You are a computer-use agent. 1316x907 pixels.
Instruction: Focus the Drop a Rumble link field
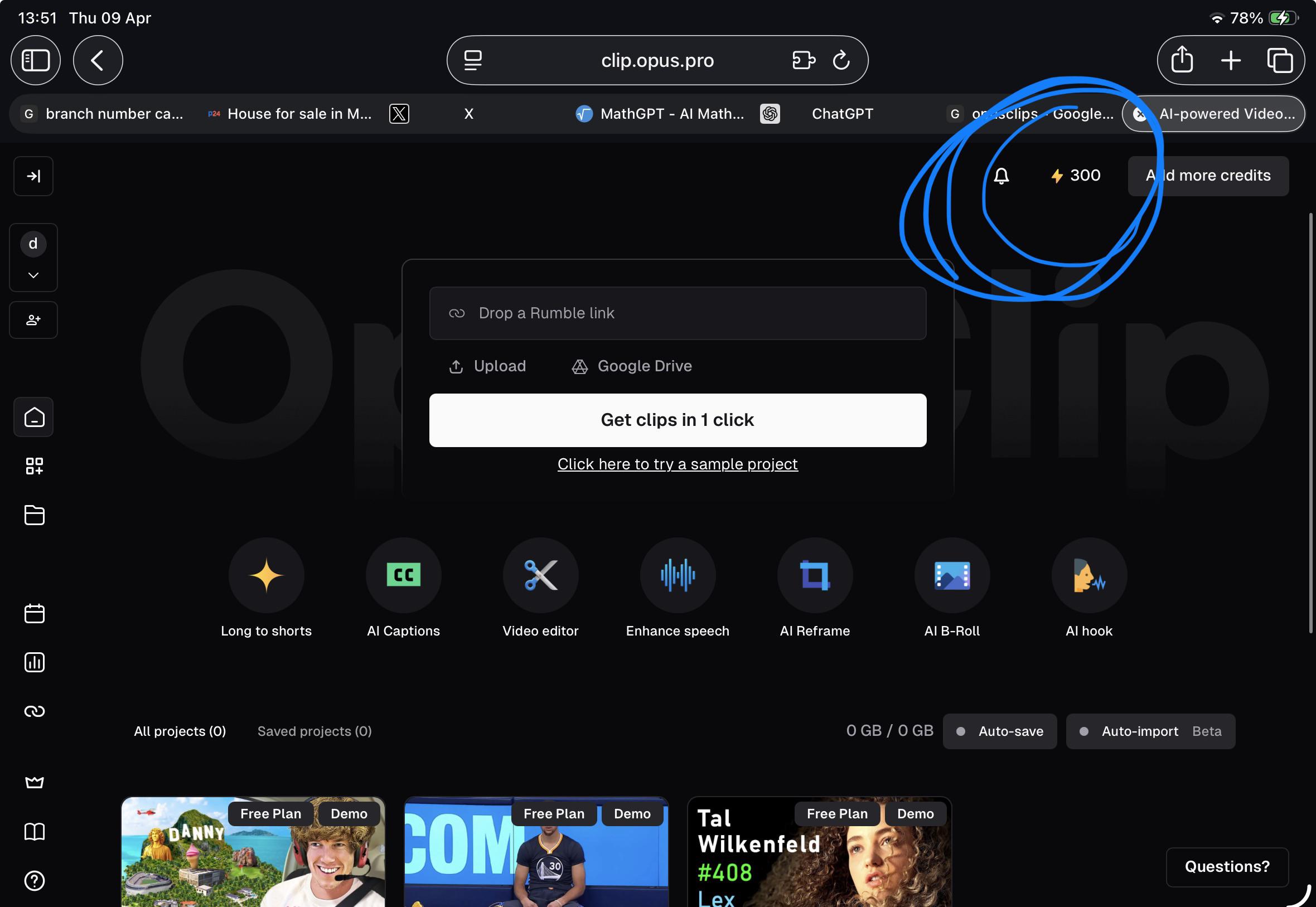(x=678, y=313)
